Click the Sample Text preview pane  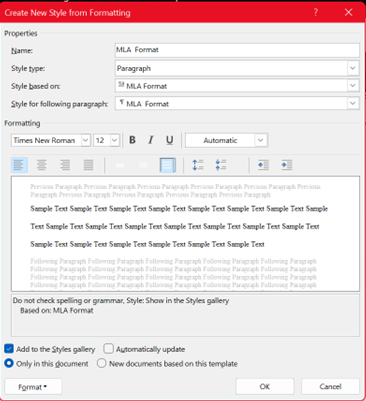pos(185,234)
